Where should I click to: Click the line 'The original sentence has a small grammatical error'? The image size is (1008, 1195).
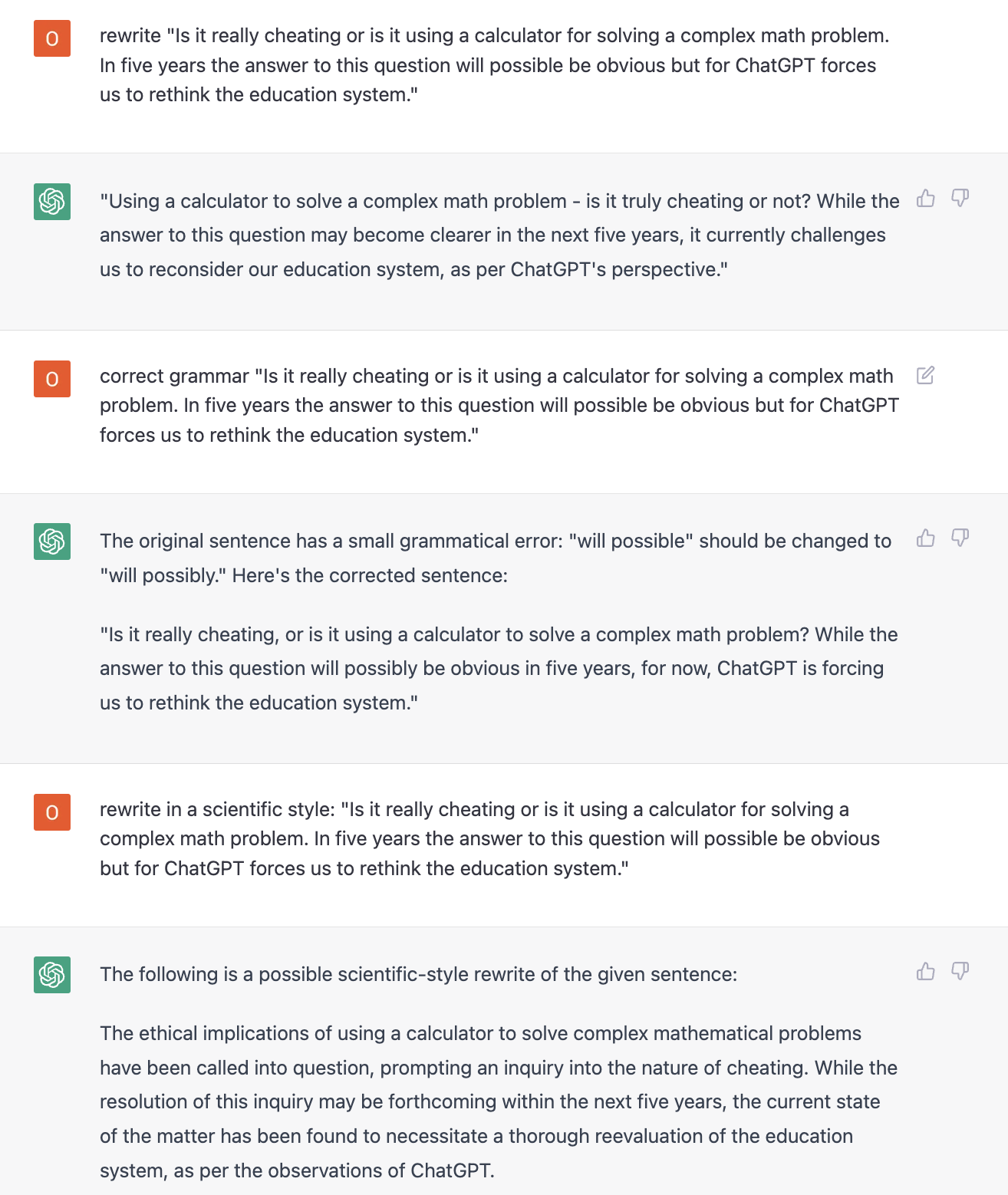tap(496, 558)
